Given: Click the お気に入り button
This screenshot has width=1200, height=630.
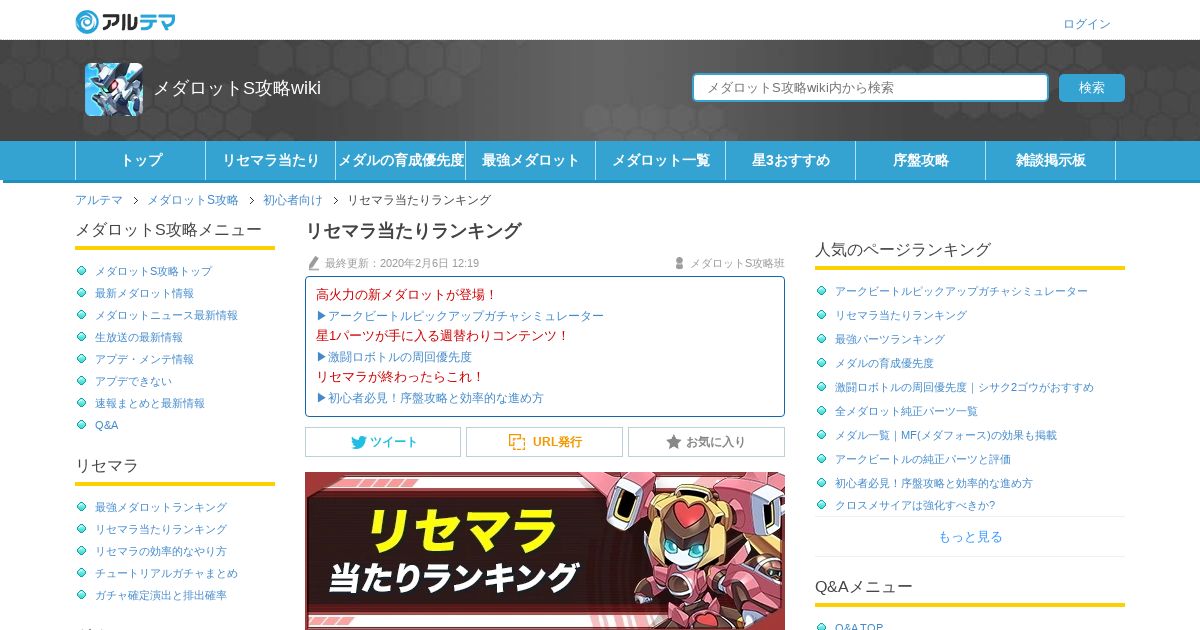Looking at the screenshot, I should point(706,442).
